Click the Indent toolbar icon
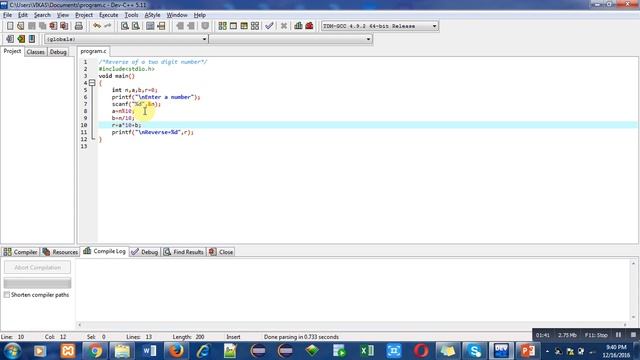This screenshot has width=640, height=360. (x=180, y=26)
